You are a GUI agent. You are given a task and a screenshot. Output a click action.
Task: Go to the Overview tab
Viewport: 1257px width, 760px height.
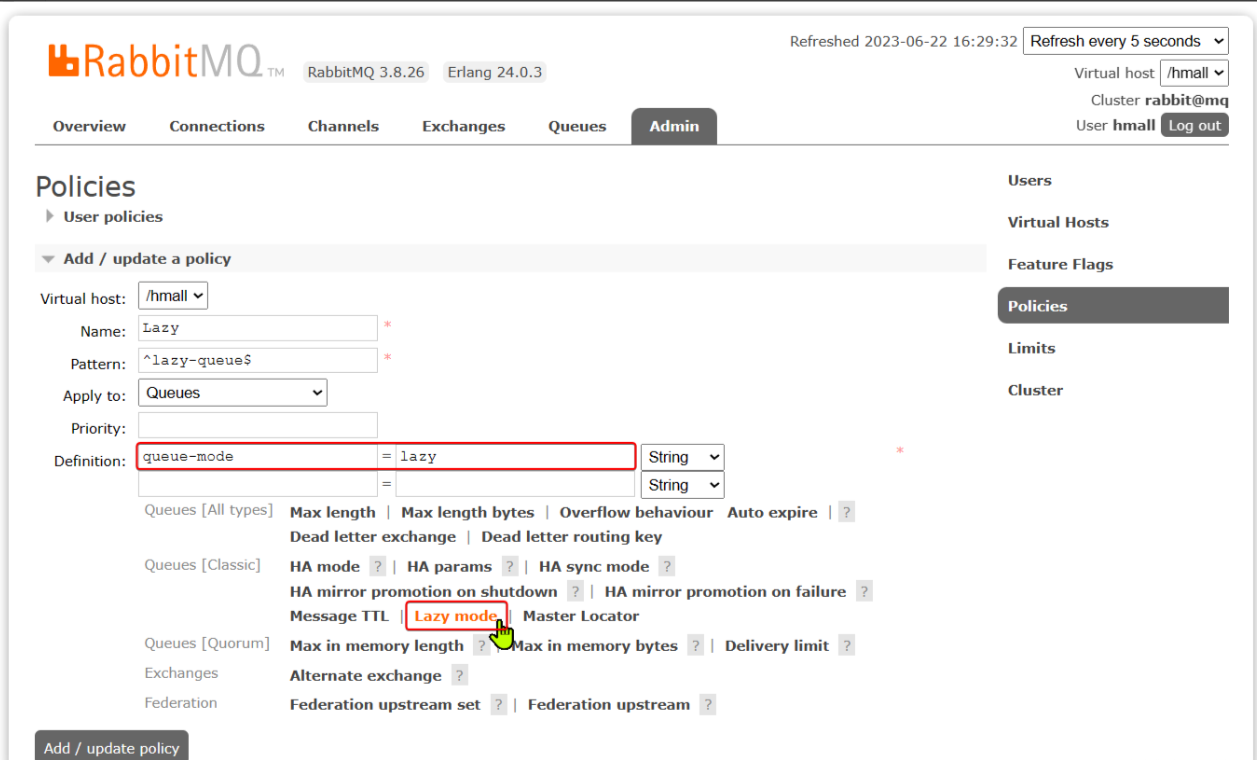click(x=89, y=126)
